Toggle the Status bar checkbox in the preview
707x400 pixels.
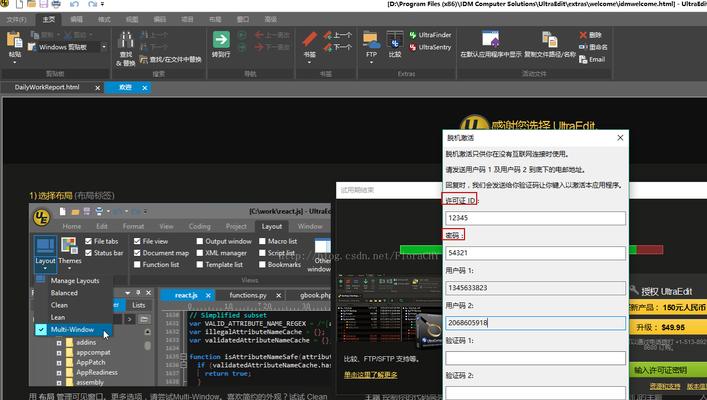pos(88,253)
